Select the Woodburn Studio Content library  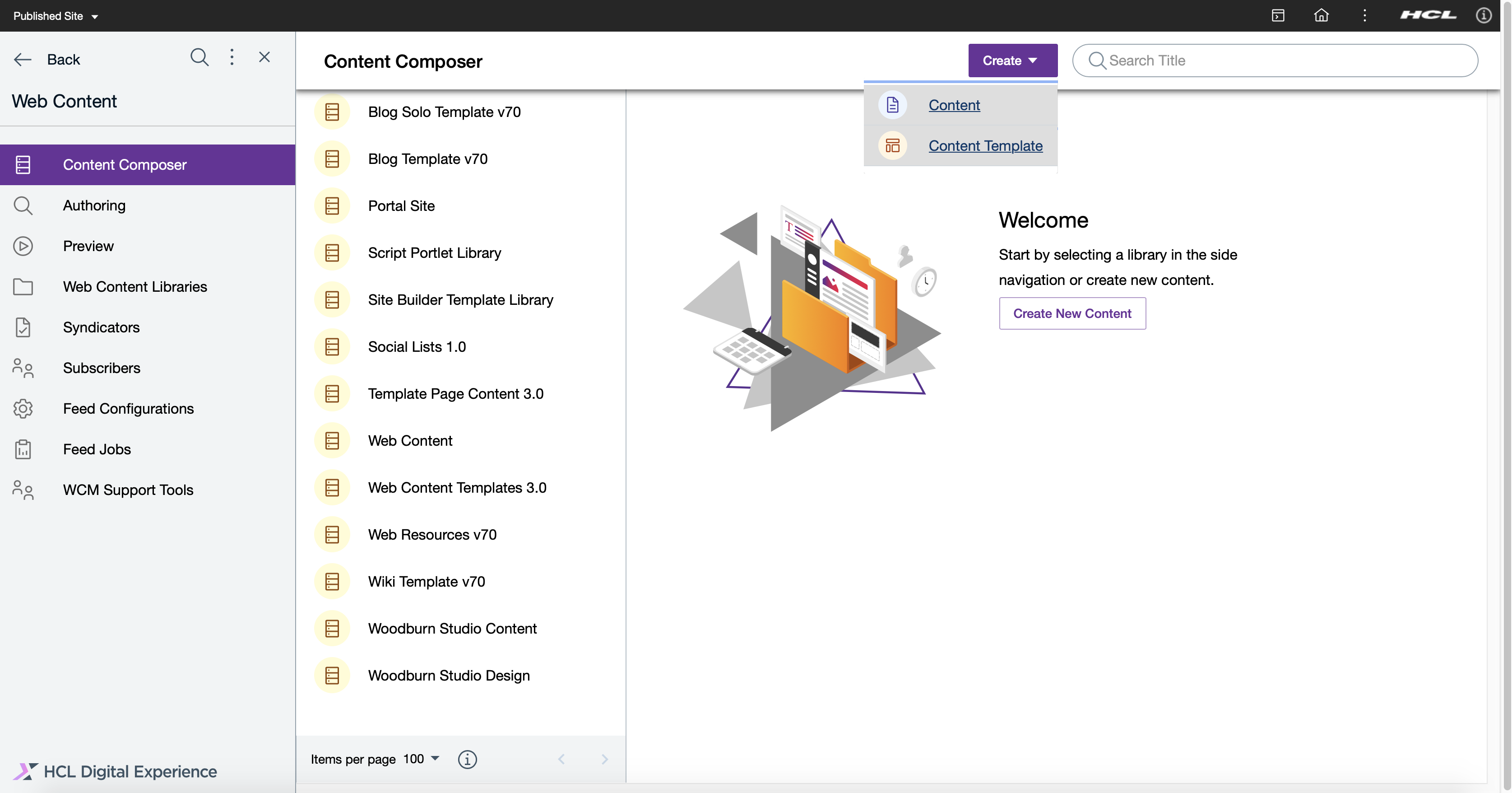tap(460, 629)
